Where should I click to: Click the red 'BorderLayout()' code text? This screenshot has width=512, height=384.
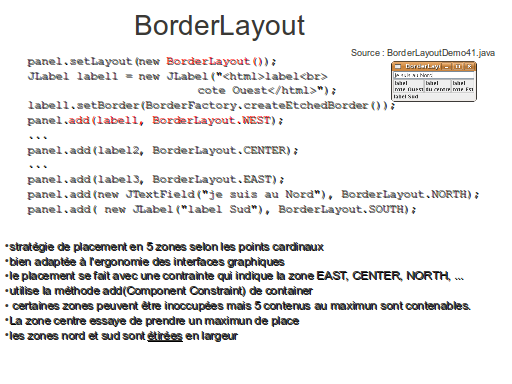217,62
